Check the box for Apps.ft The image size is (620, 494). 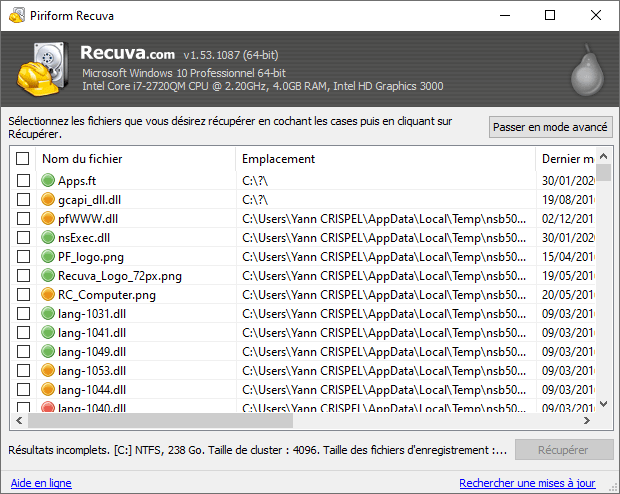(x=23, y=180)
